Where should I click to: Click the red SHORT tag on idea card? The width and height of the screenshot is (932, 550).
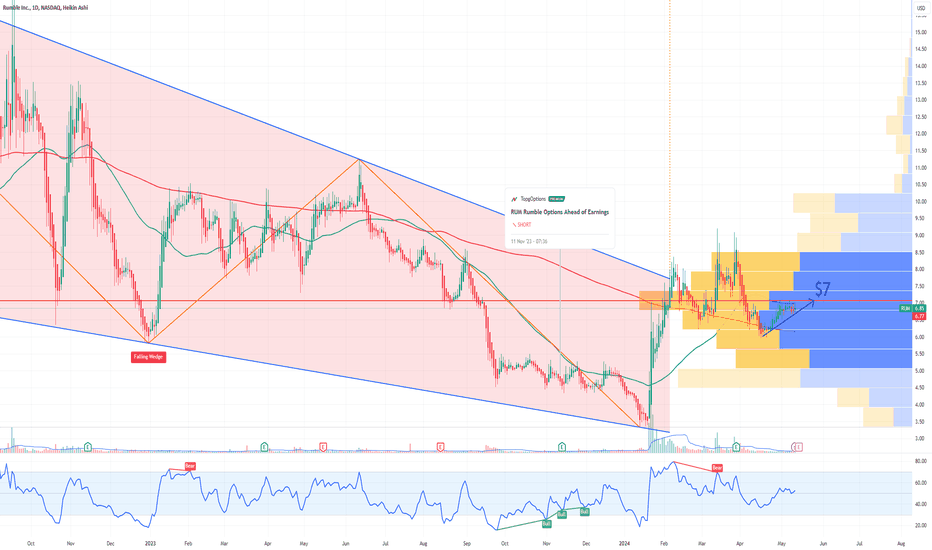[521, 225]
